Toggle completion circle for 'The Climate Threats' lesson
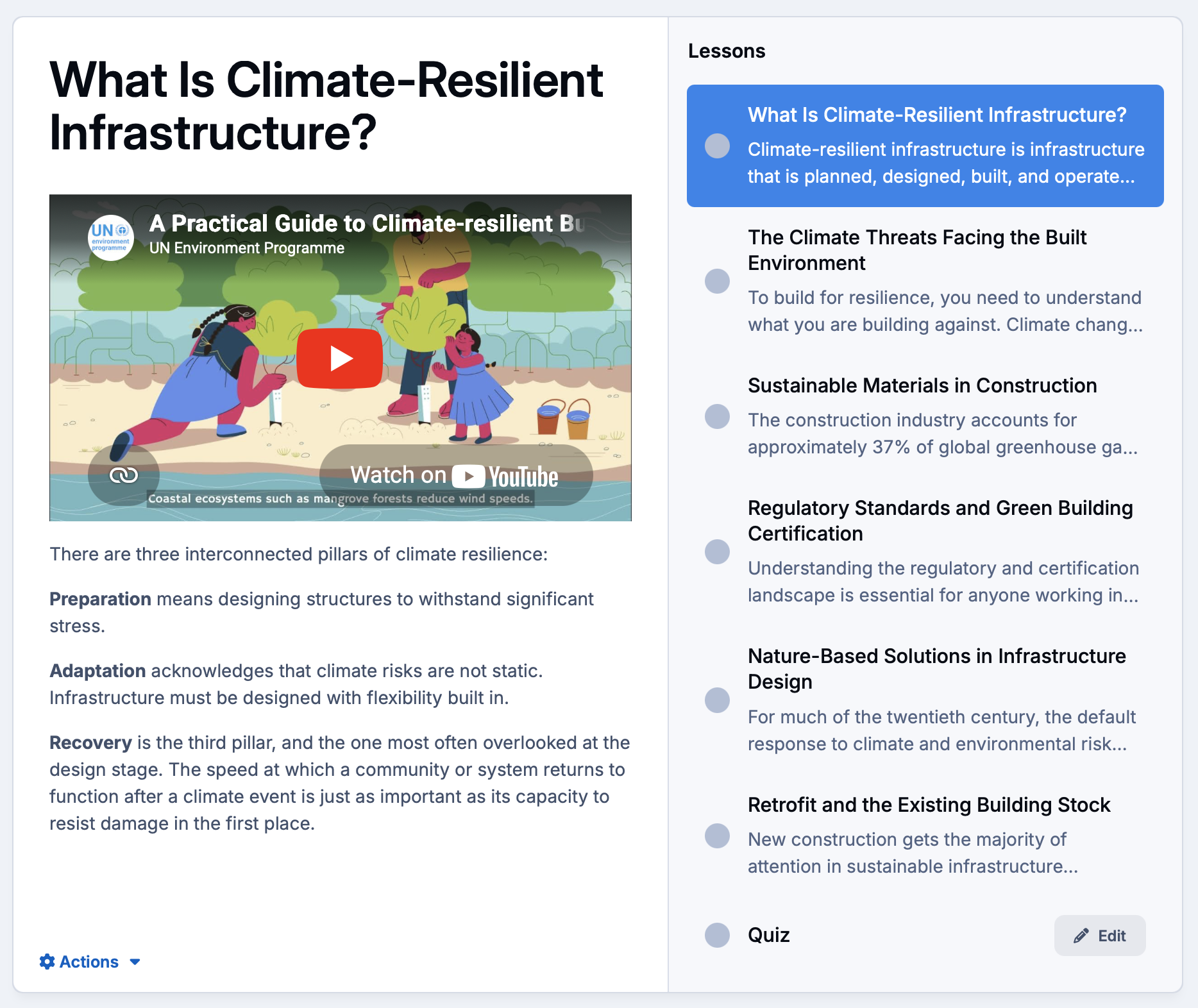 (x=717, y=281)
